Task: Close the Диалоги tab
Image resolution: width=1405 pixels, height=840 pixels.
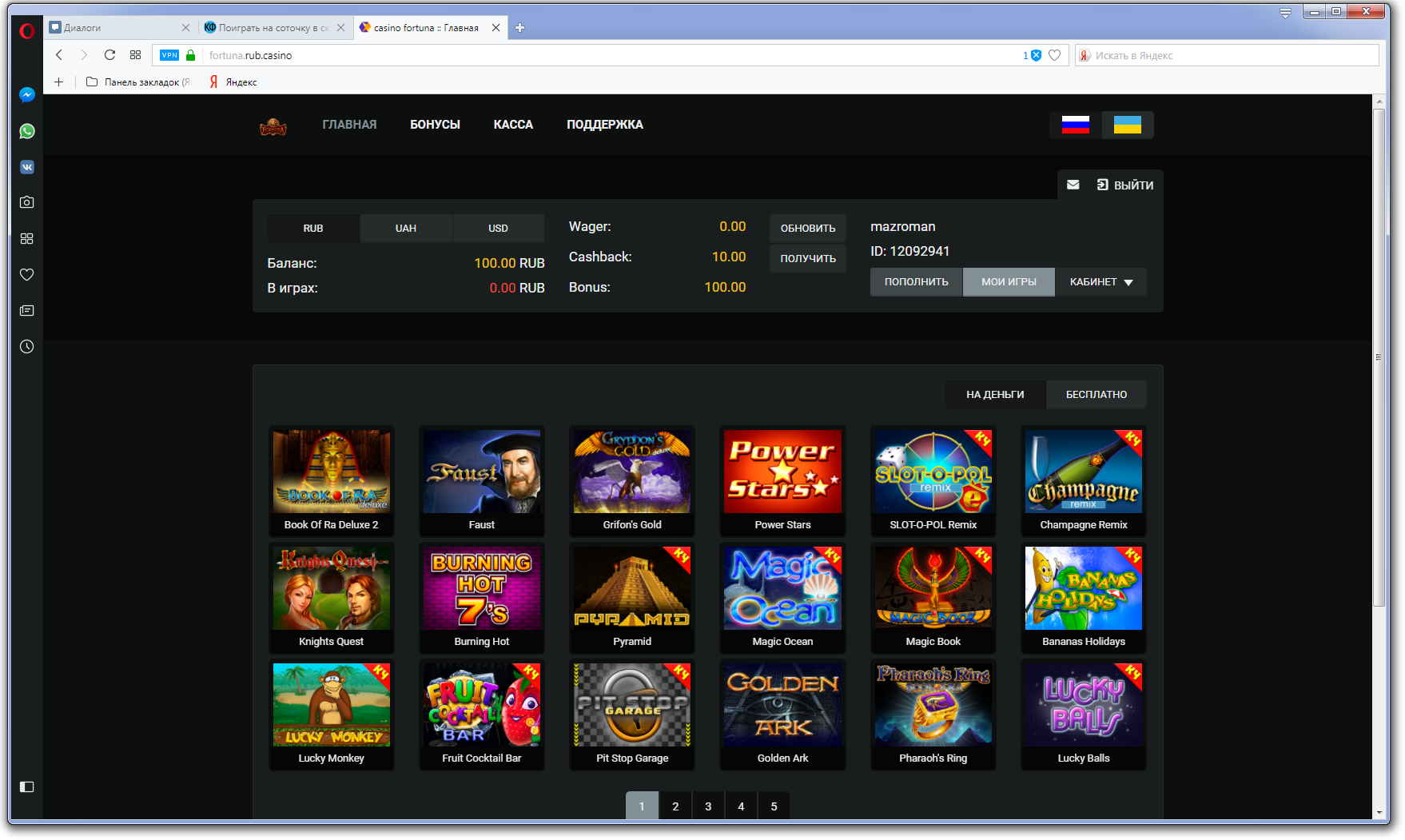Action: pos(185,27)
